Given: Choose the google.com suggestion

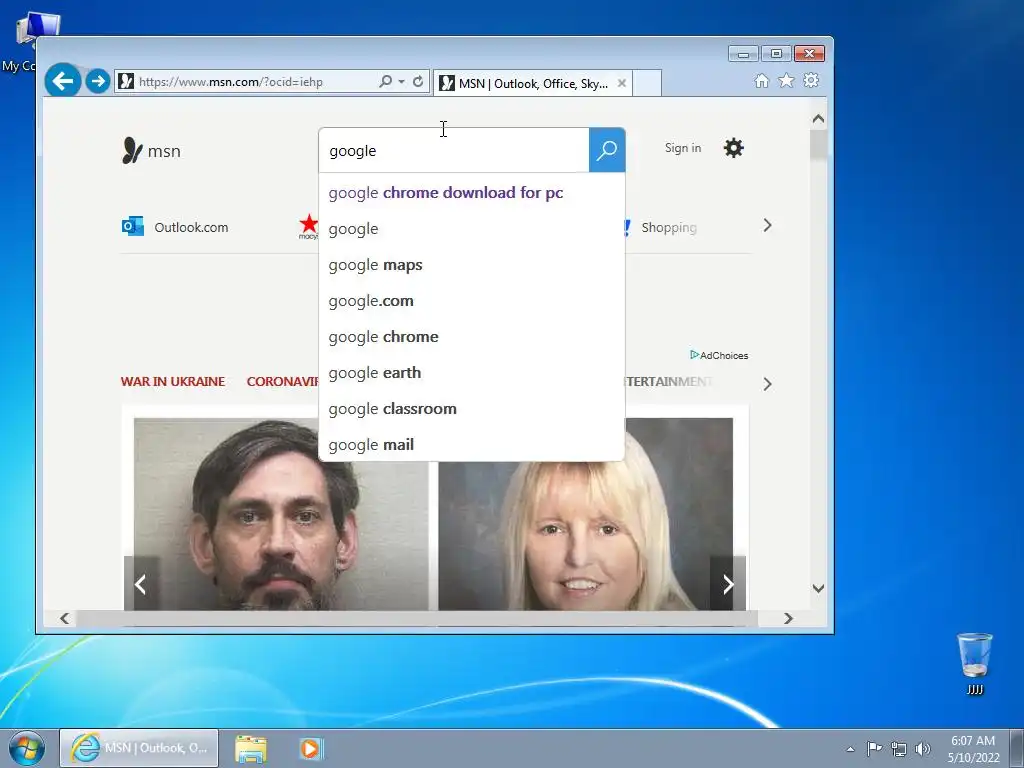Looking at the screenshot, I should 472,300.
